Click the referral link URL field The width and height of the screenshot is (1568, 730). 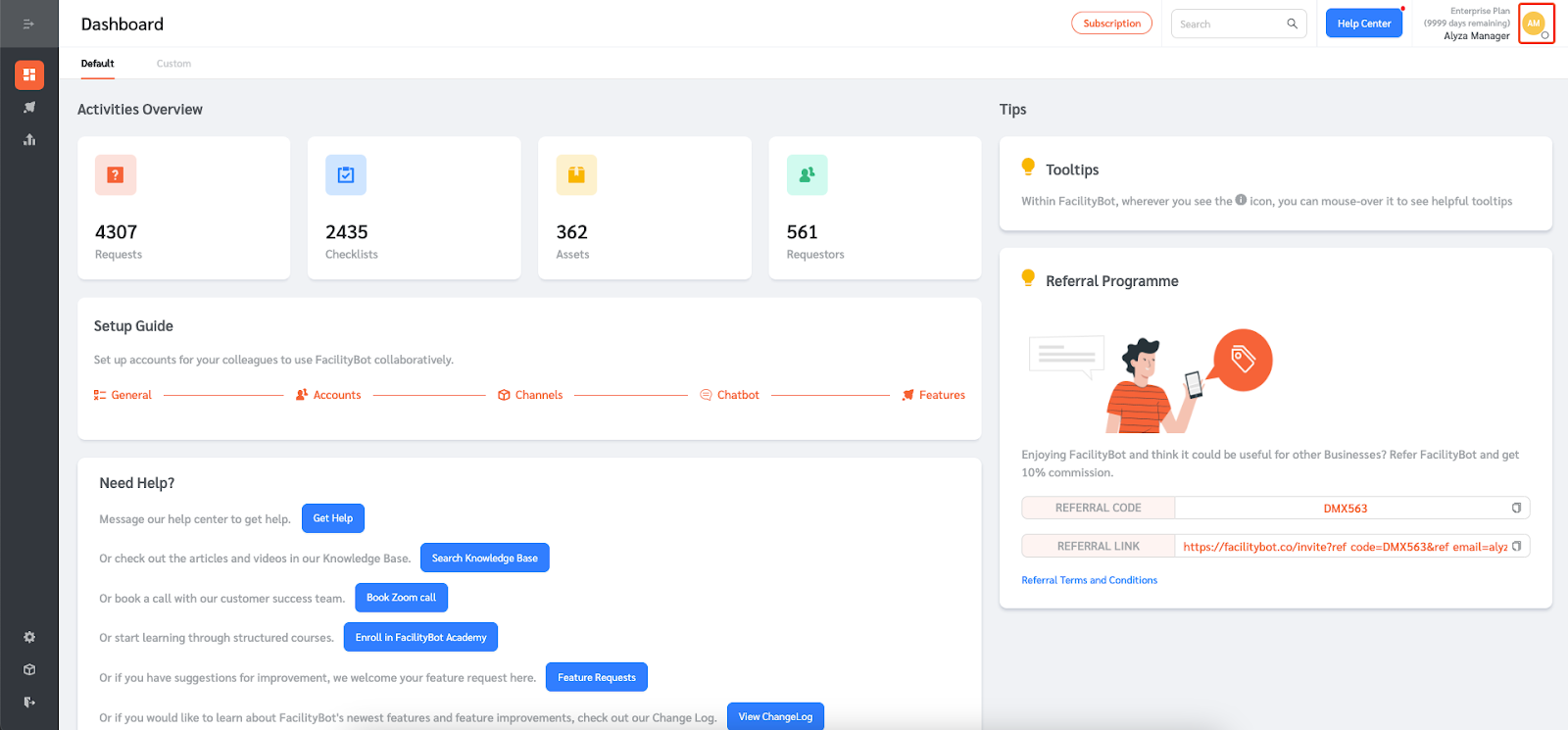[1345, 546]
